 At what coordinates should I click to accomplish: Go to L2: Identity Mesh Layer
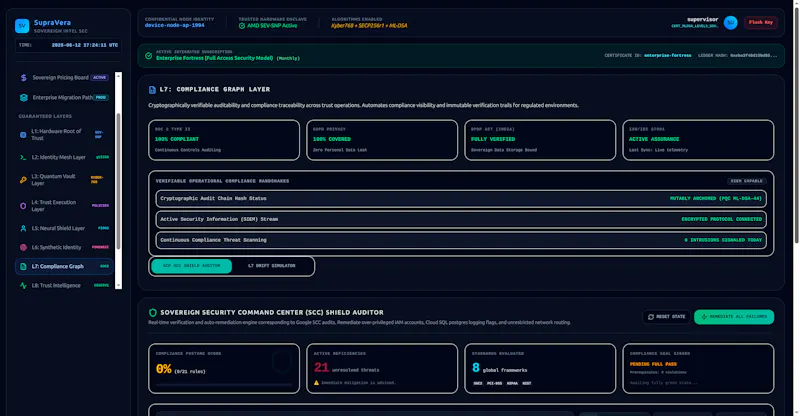click(x=64, y=157)
